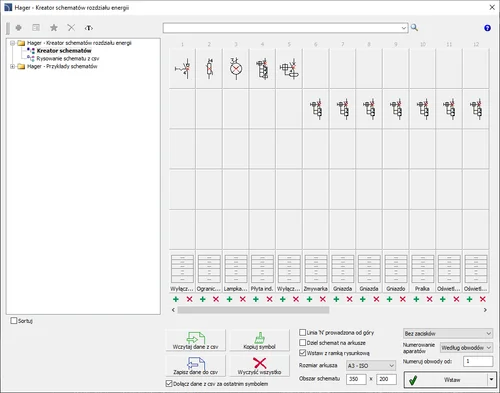500x393 pixels.
Task: Open the Rozmiar arkusza A3 - ISO dropdown
Action: 371,366
